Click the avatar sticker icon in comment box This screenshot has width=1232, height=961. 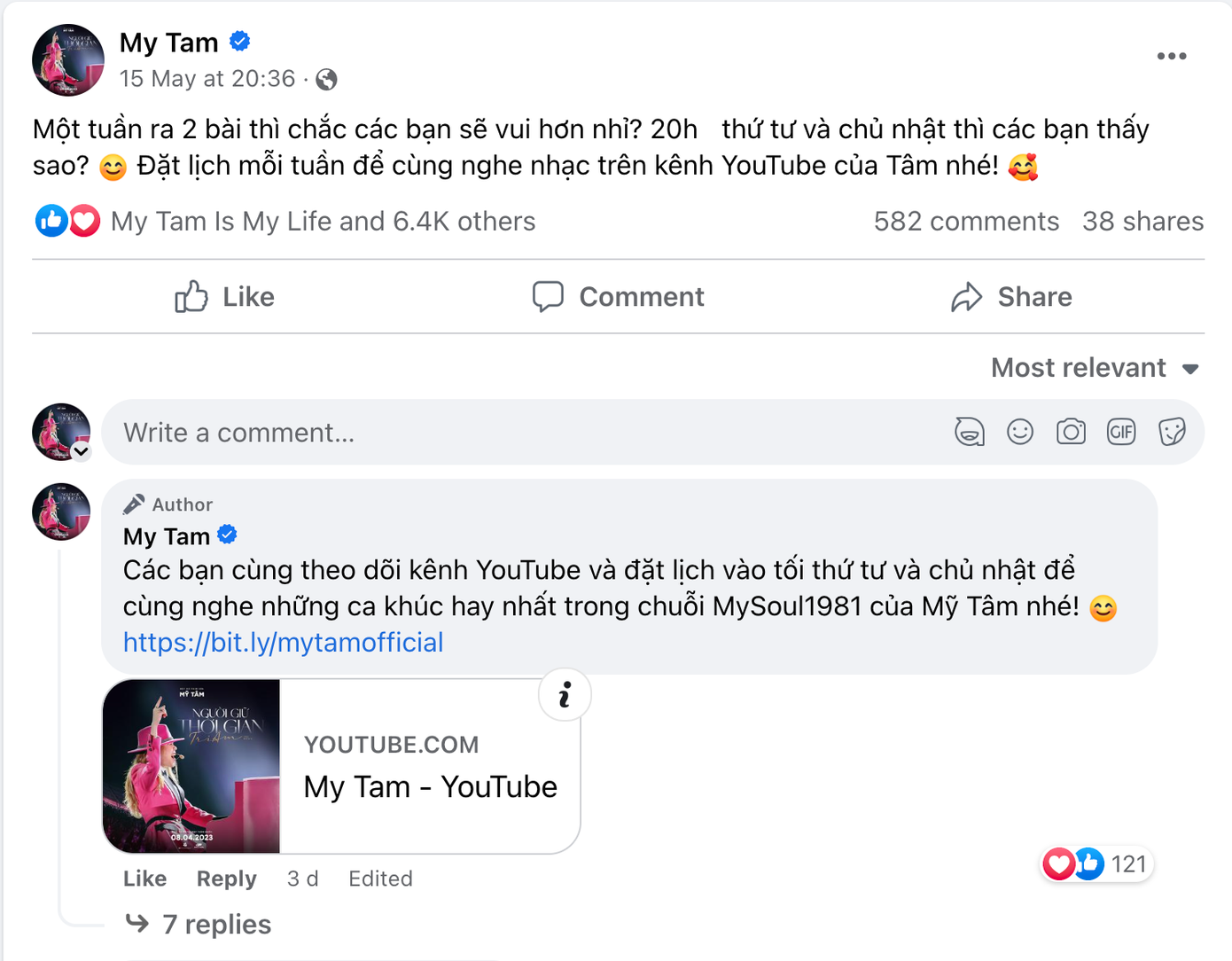[x=970, y=432]
